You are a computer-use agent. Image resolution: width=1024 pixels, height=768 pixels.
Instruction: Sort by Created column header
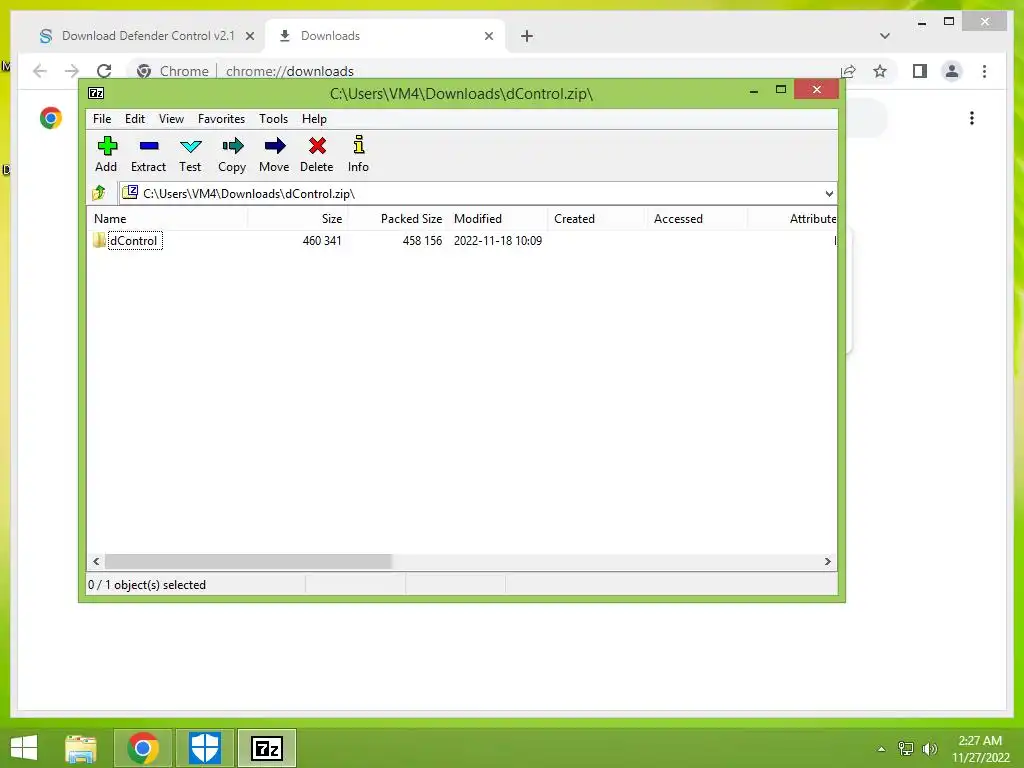pos(597,219)
